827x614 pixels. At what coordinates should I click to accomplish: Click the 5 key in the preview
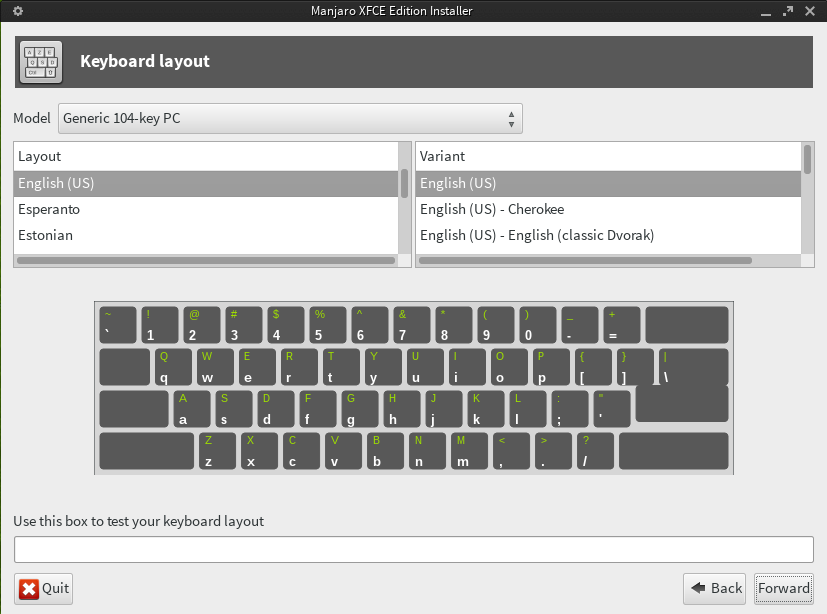click(328, 325)
